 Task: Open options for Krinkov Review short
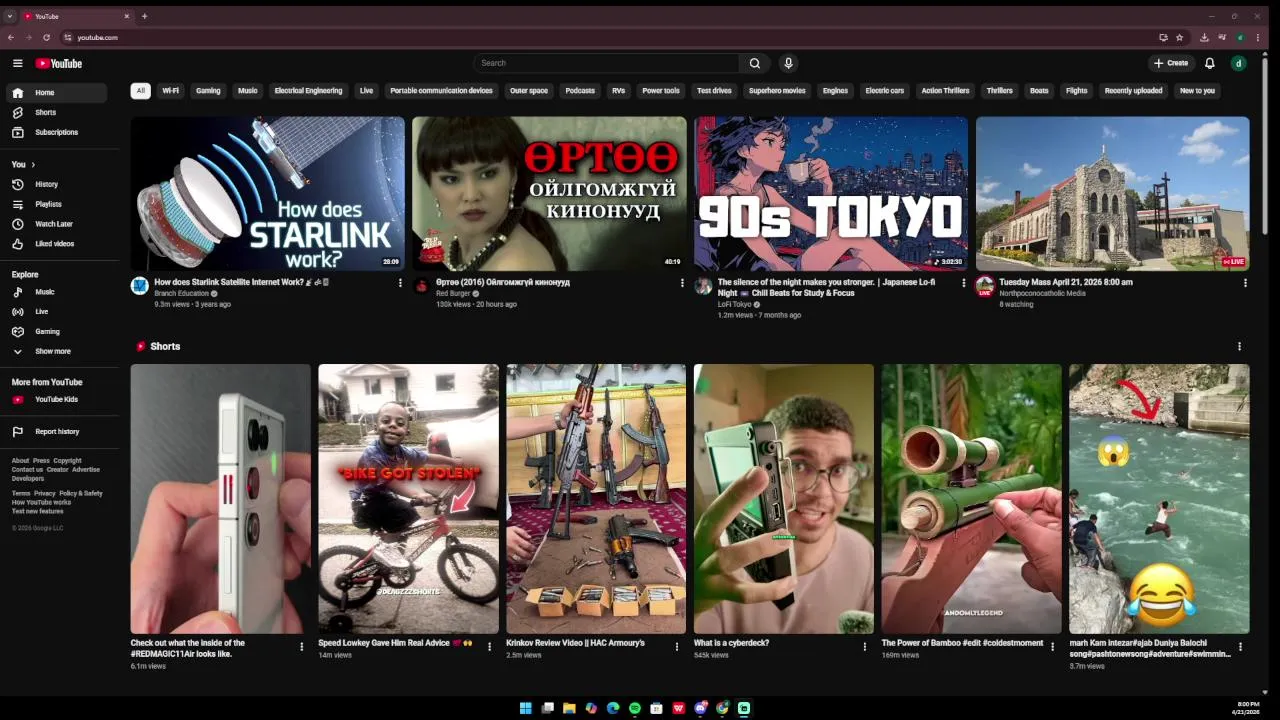point(677,647)
